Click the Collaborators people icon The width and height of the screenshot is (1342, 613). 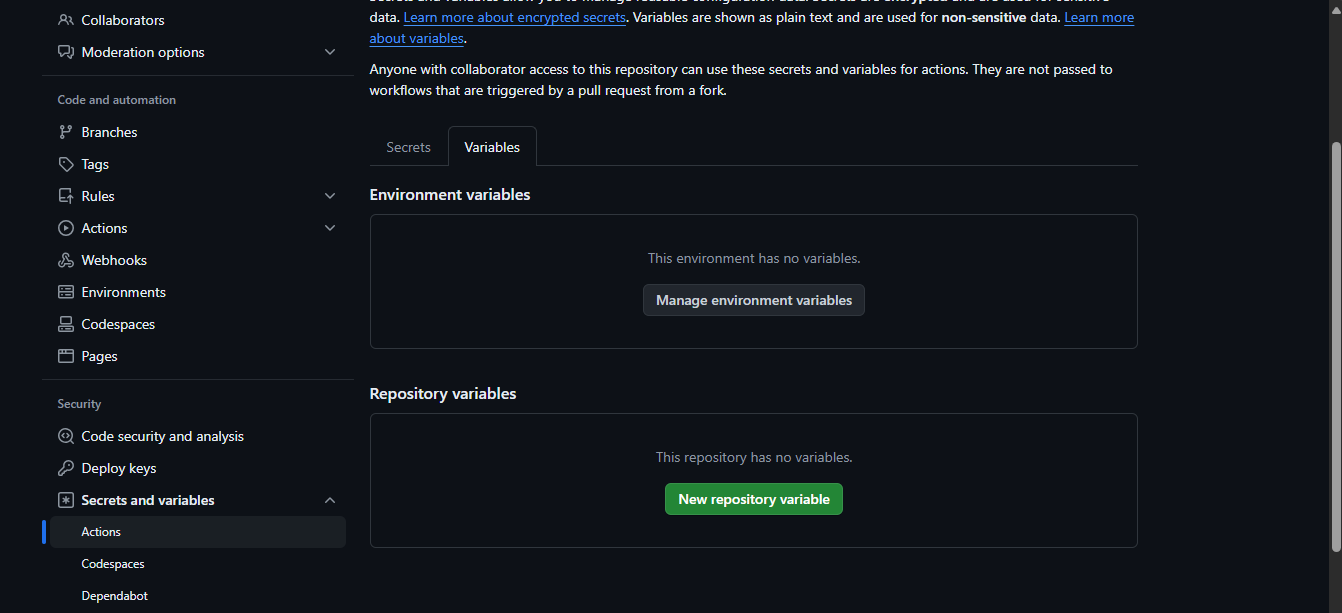pyautogui.click(x=66, y=20)
